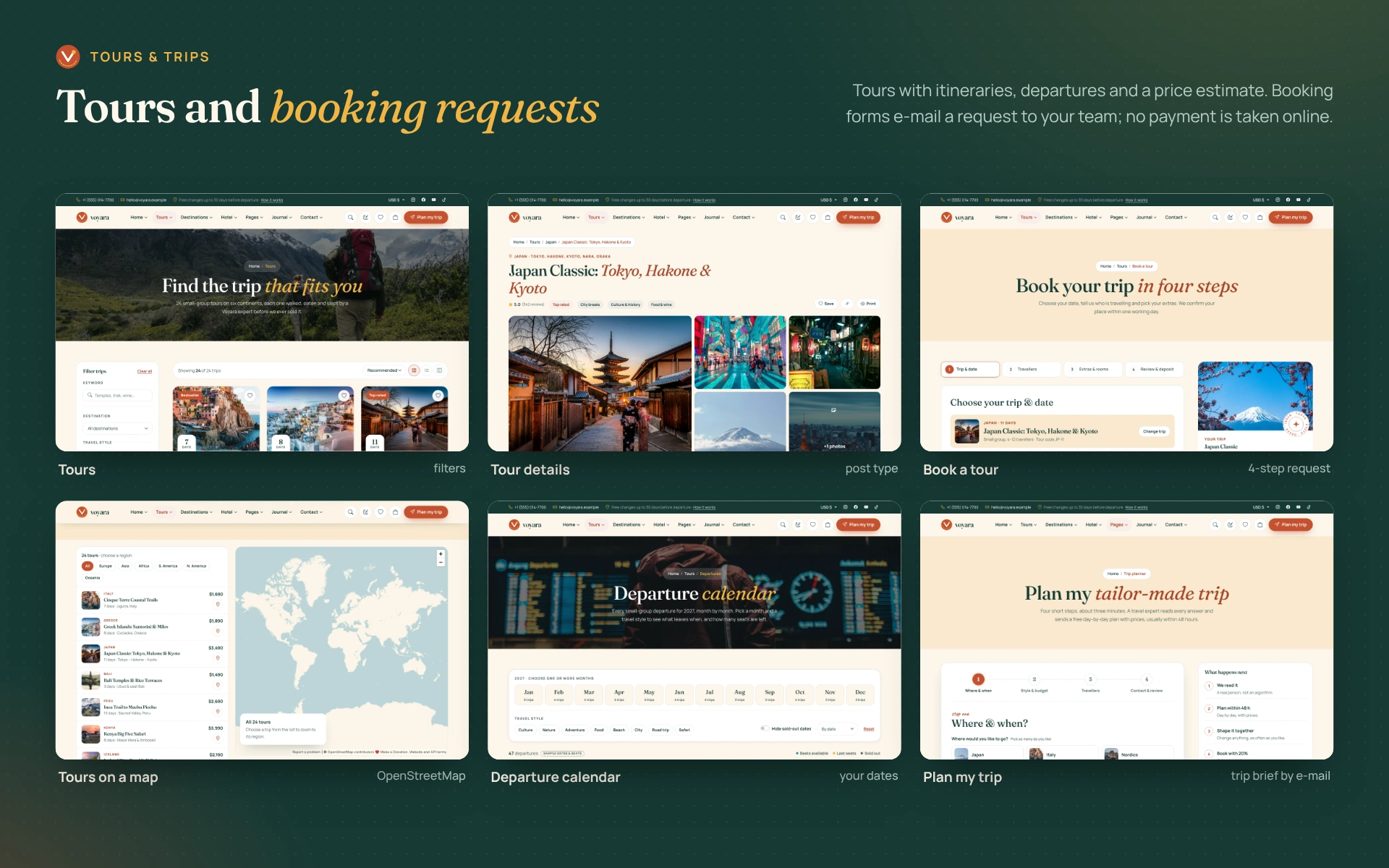
Task: Click the search icon in the Tours screenshot header
Action: click(x=351, y=217)
